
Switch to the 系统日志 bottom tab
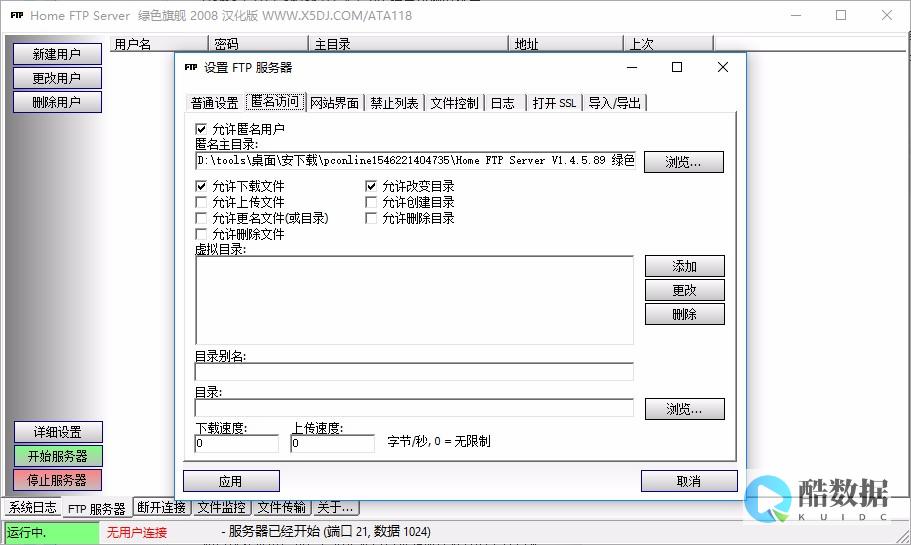33,507
